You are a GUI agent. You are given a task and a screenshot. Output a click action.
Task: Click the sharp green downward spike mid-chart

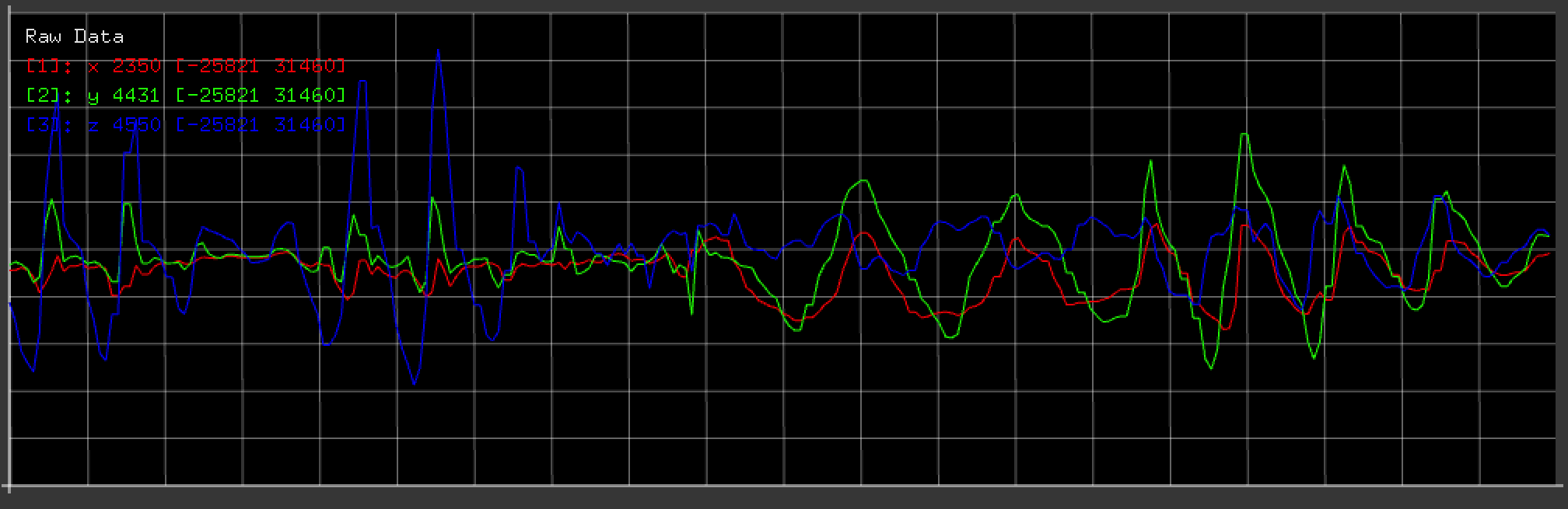[691, 313]
